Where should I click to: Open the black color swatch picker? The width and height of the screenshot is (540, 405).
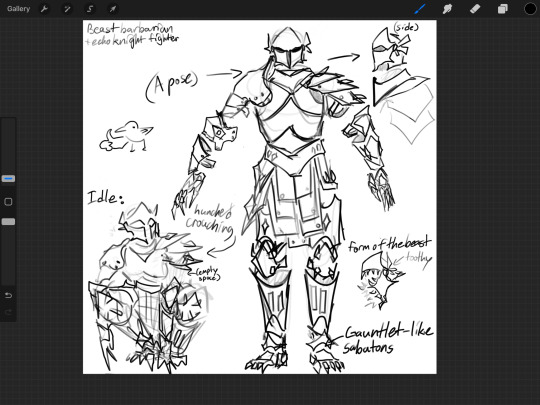[530, 9]
